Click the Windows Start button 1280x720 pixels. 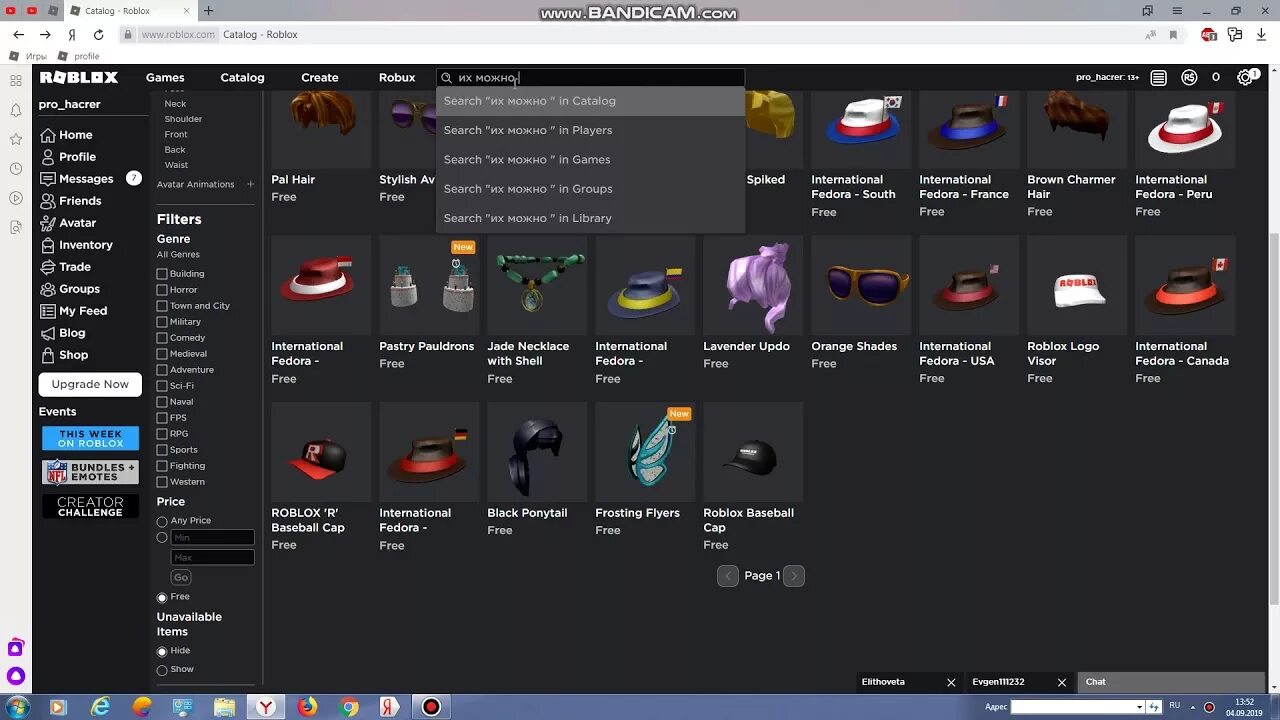tap(17, 707)
